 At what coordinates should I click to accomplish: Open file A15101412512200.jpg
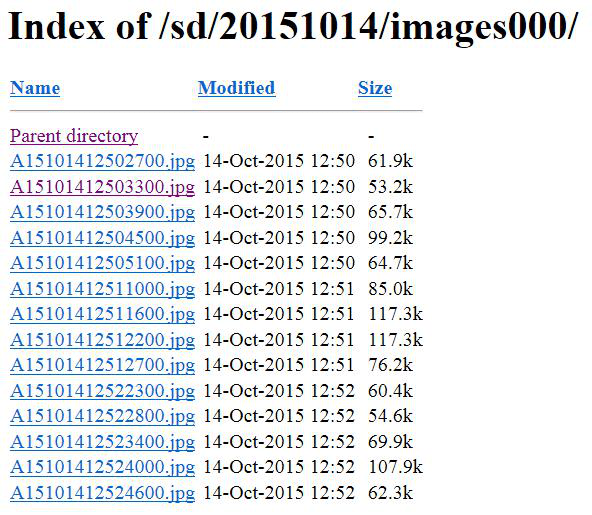click(102, 340)
